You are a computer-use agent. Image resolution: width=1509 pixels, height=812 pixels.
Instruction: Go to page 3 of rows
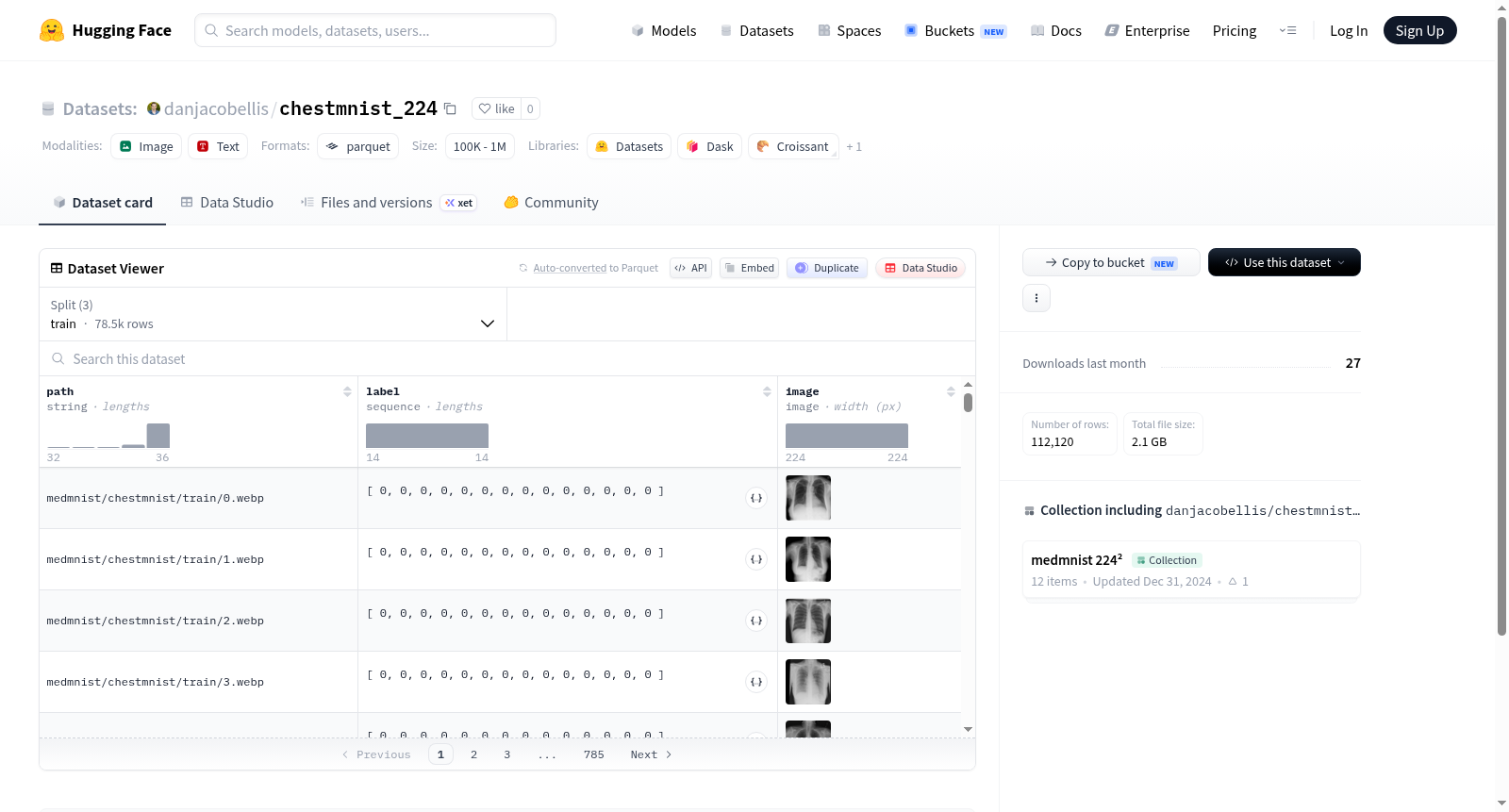pyautogui.click(x=506, y=754)
